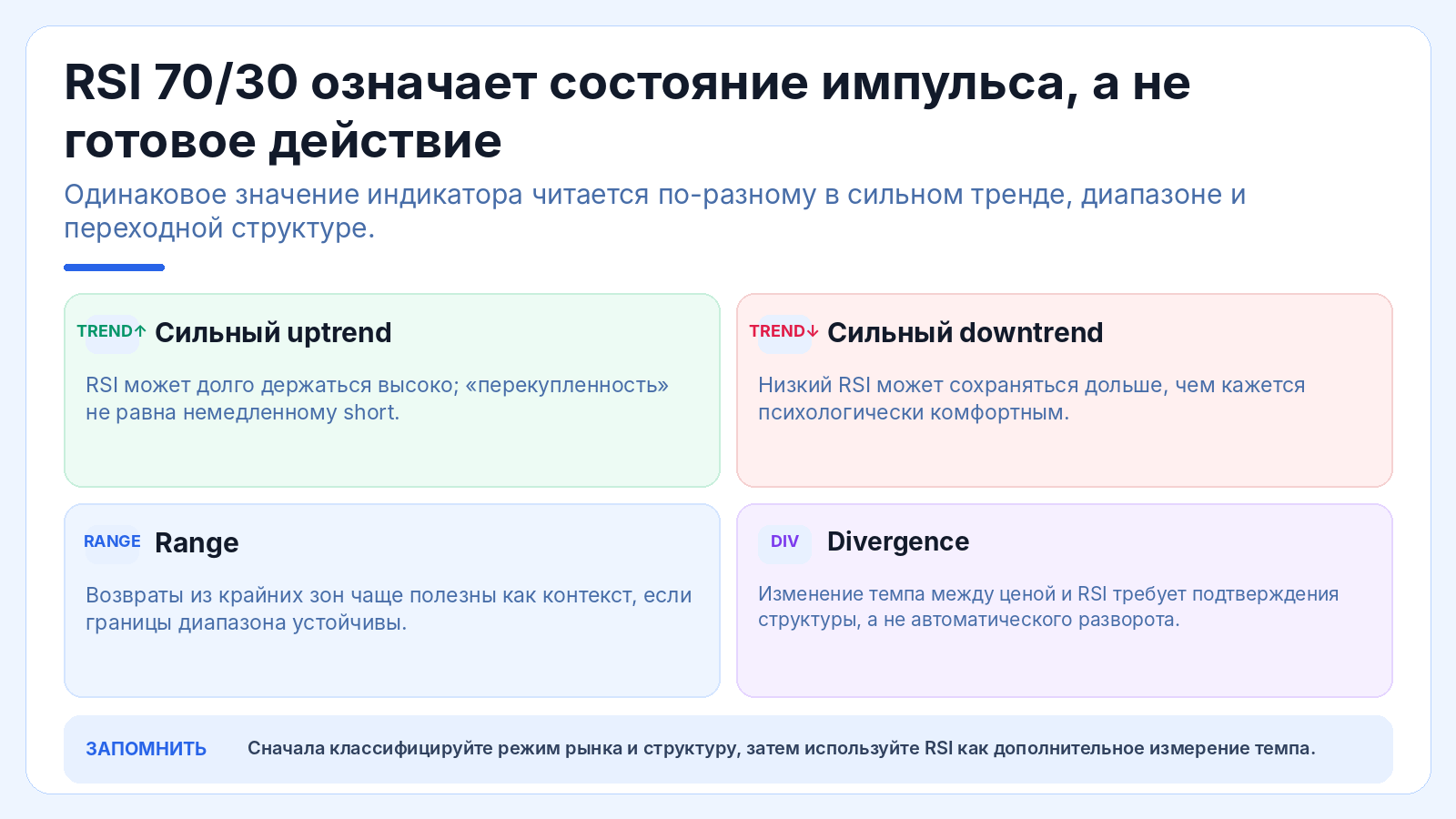Viewport: 1456px width, 819px height.
Task: Click the text 'Низкий RSI может сохраняться дольше'
Action: [x=1031, y=399]
